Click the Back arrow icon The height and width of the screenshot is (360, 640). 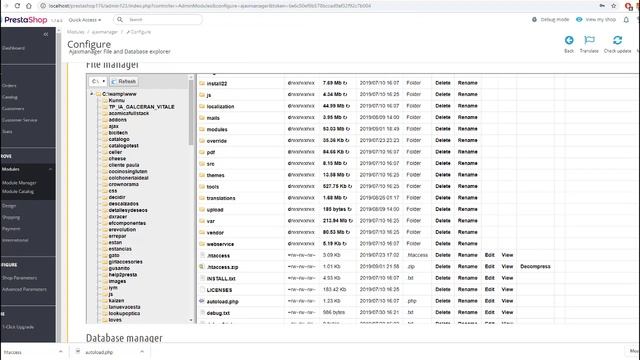pyautogui.click(x=569, y=40)
